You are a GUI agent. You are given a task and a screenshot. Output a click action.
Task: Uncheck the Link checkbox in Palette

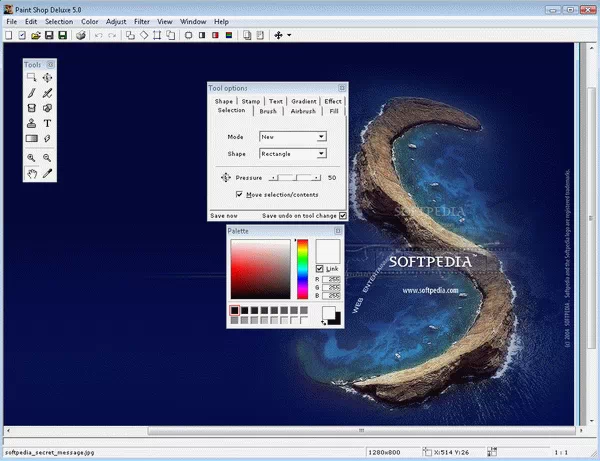(x=319, y=269)
